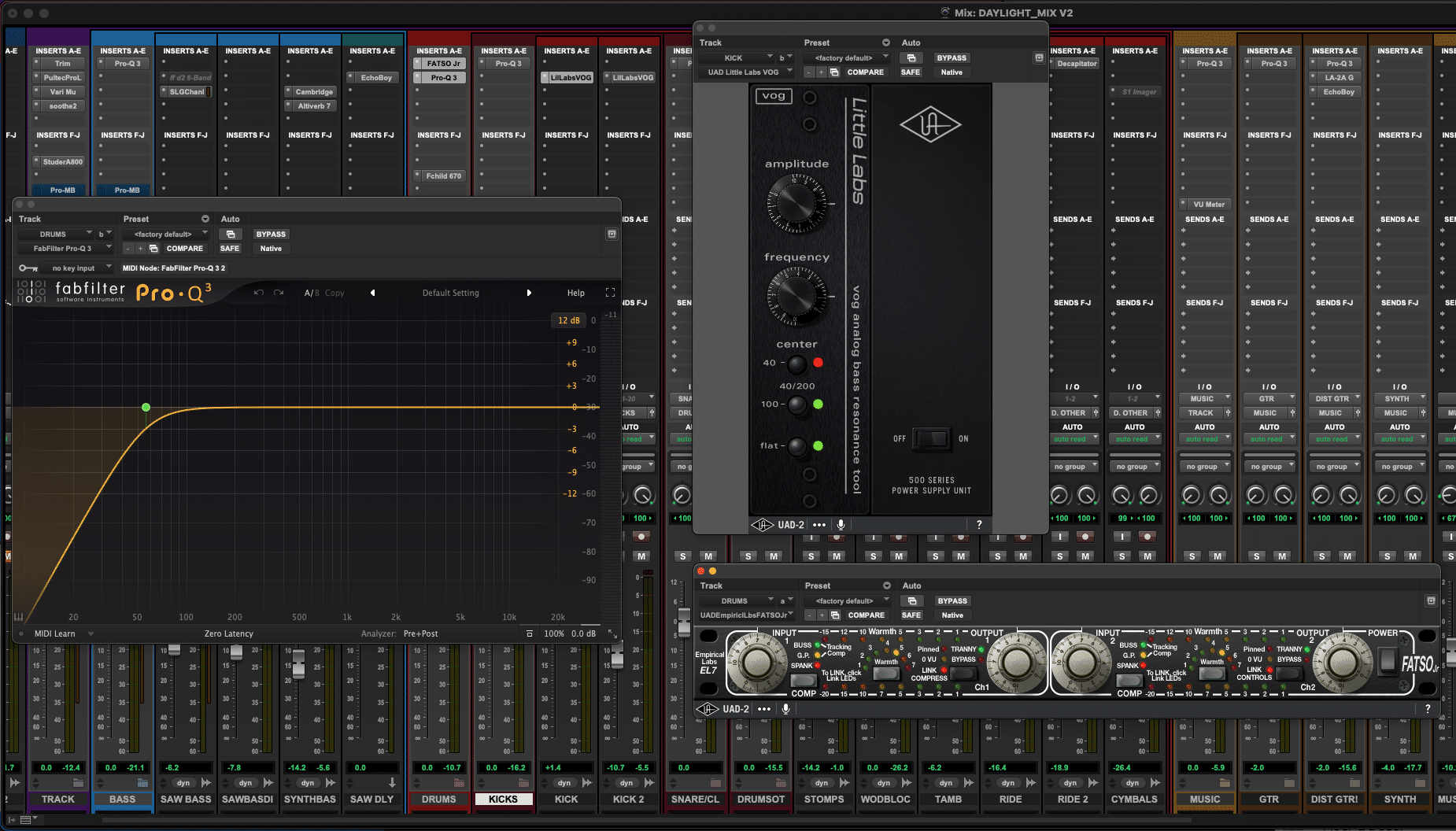Toggle VOG center 40 button

point(797,364)
